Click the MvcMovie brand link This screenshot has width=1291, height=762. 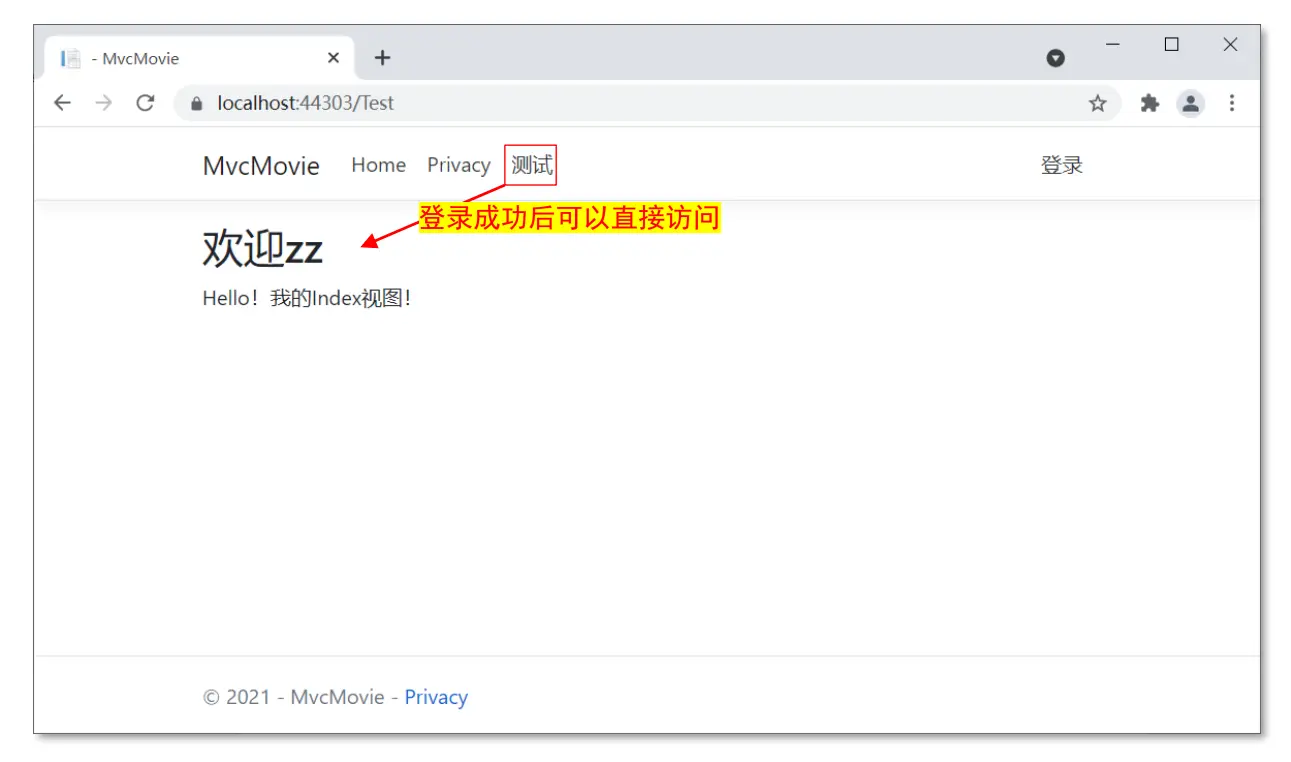pos(261,166)
